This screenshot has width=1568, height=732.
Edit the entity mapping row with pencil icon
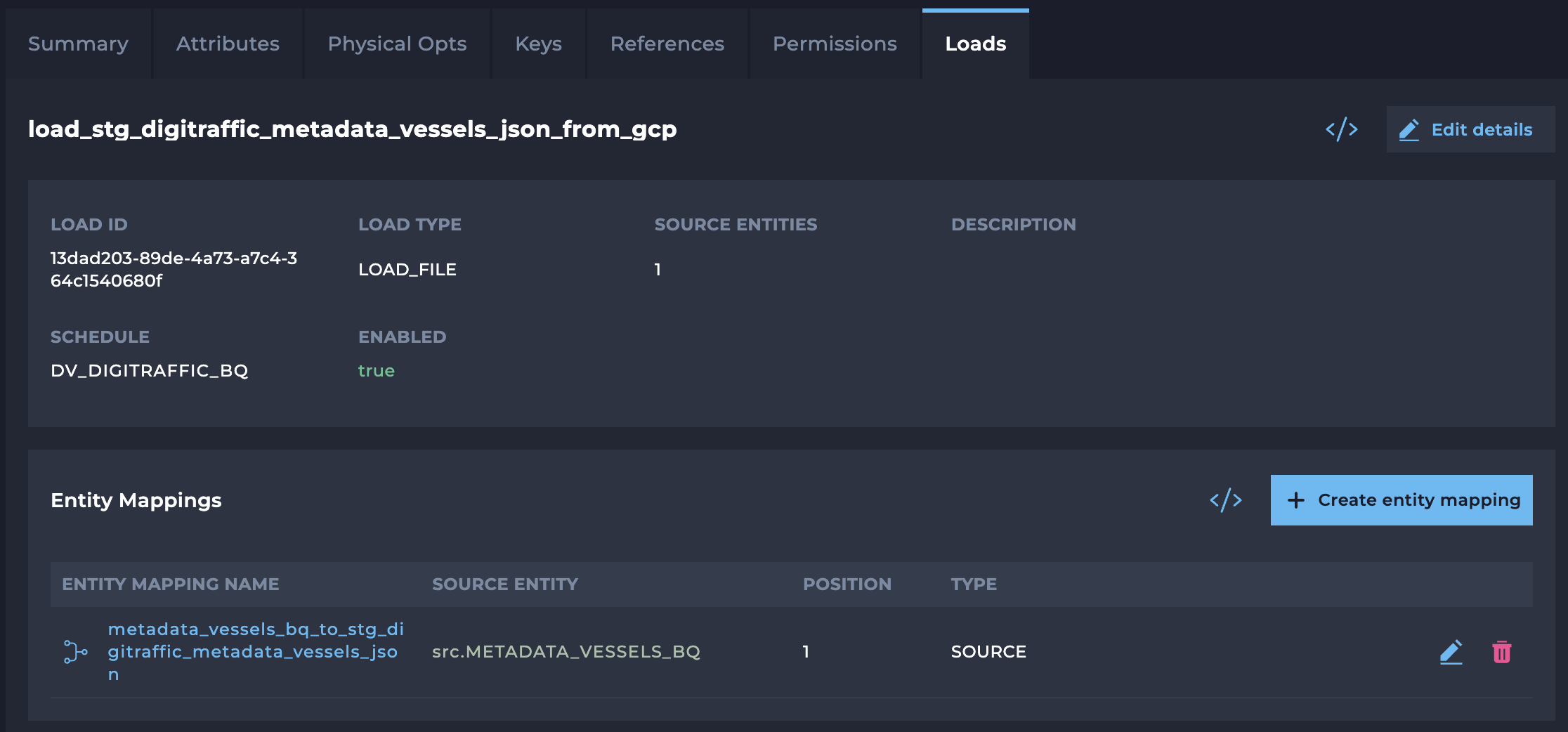coord(1451,652)
